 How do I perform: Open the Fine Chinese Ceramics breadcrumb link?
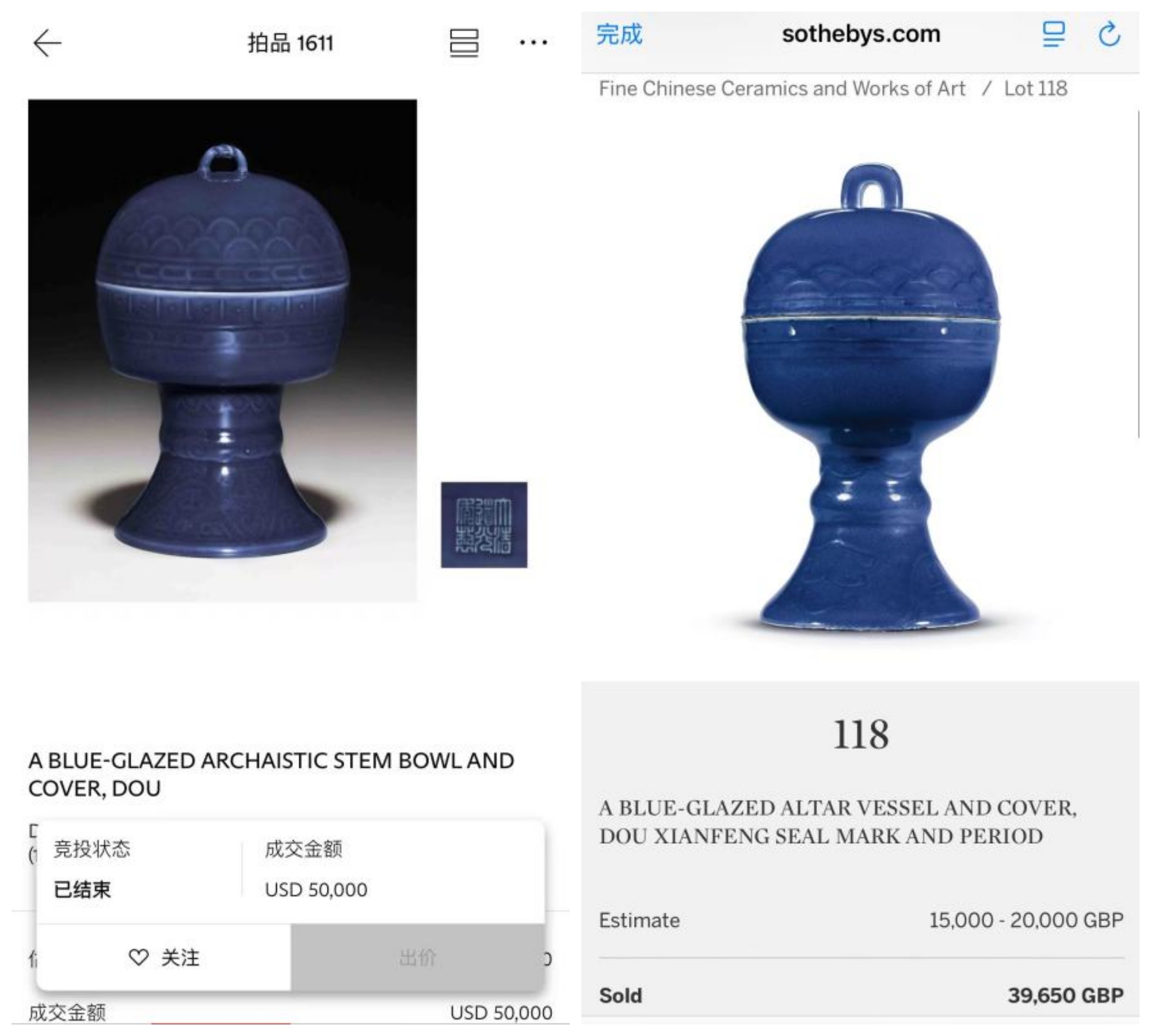[x=782, y=89]
